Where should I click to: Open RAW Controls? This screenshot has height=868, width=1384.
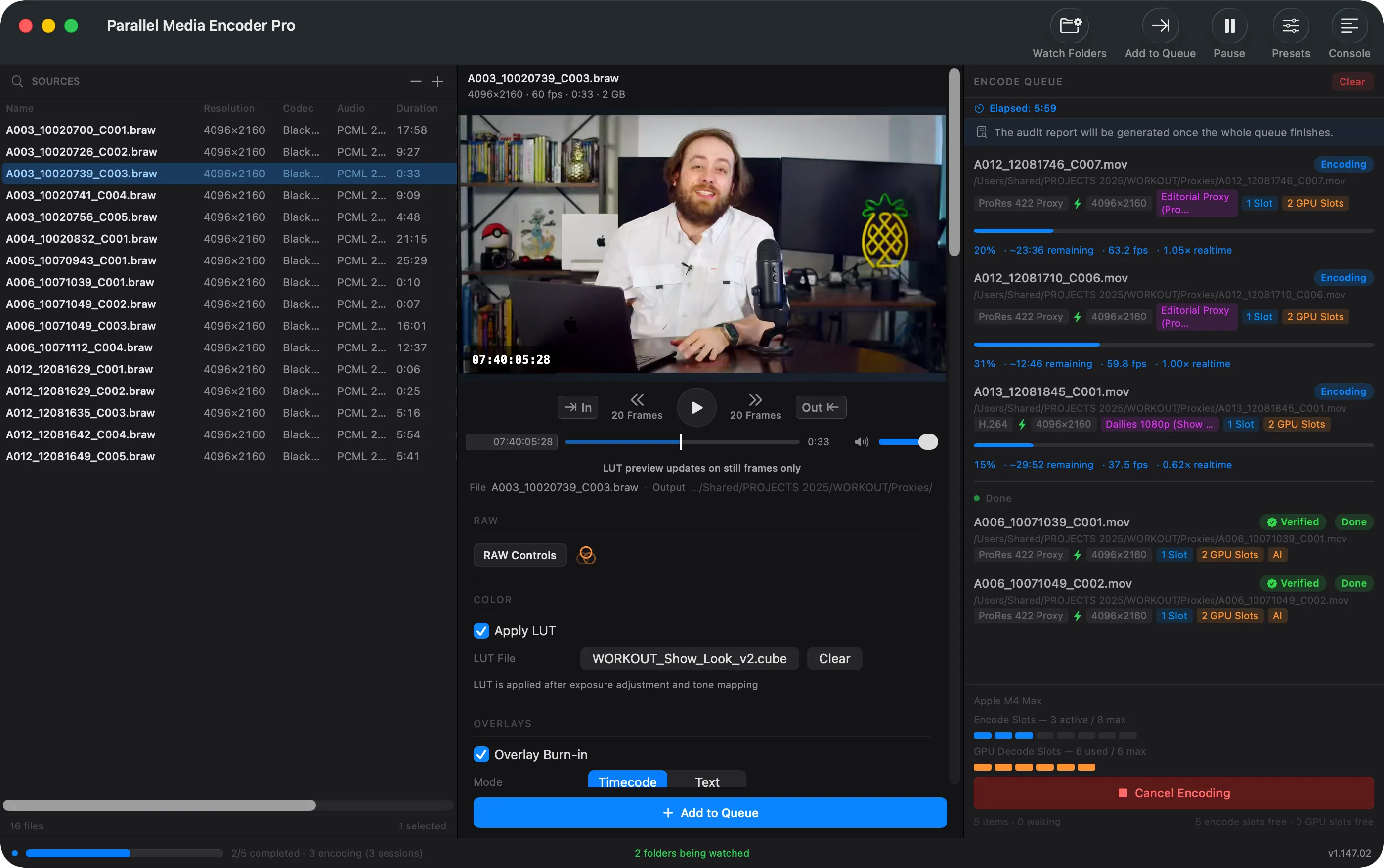[x=519, y=555]
